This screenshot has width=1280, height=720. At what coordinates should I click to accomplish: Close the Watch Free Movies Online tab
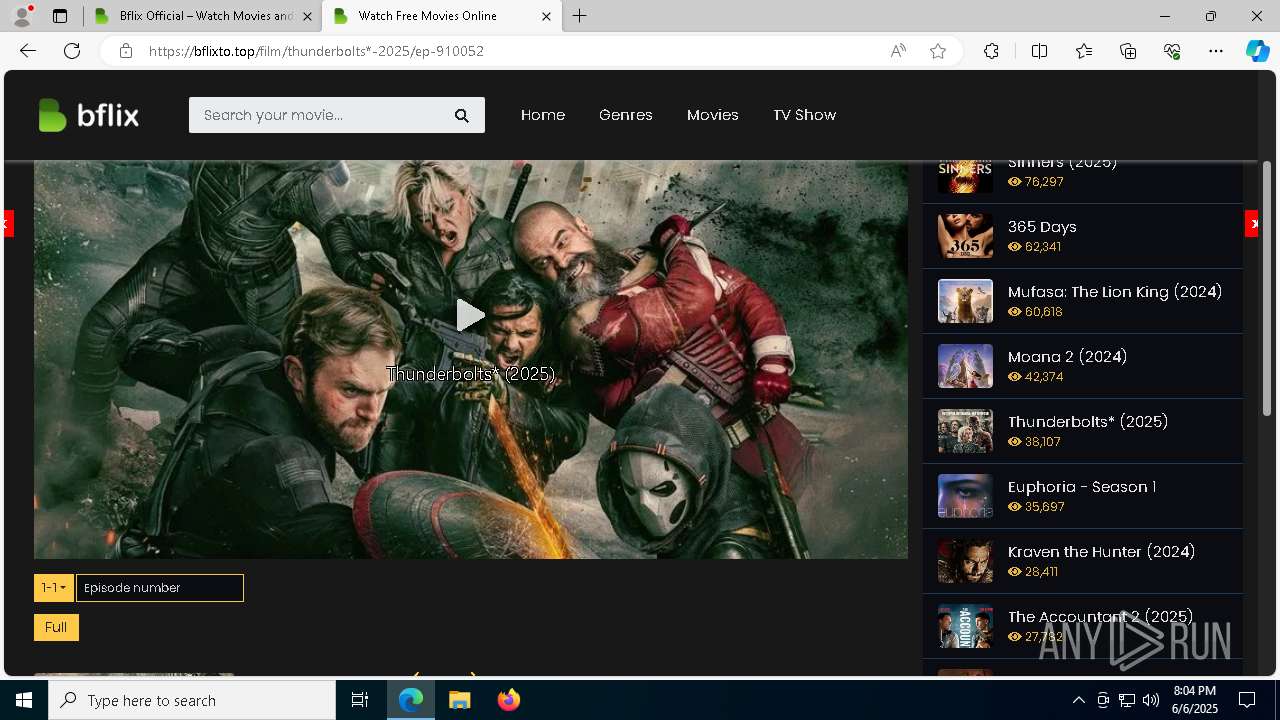point(546,16)
